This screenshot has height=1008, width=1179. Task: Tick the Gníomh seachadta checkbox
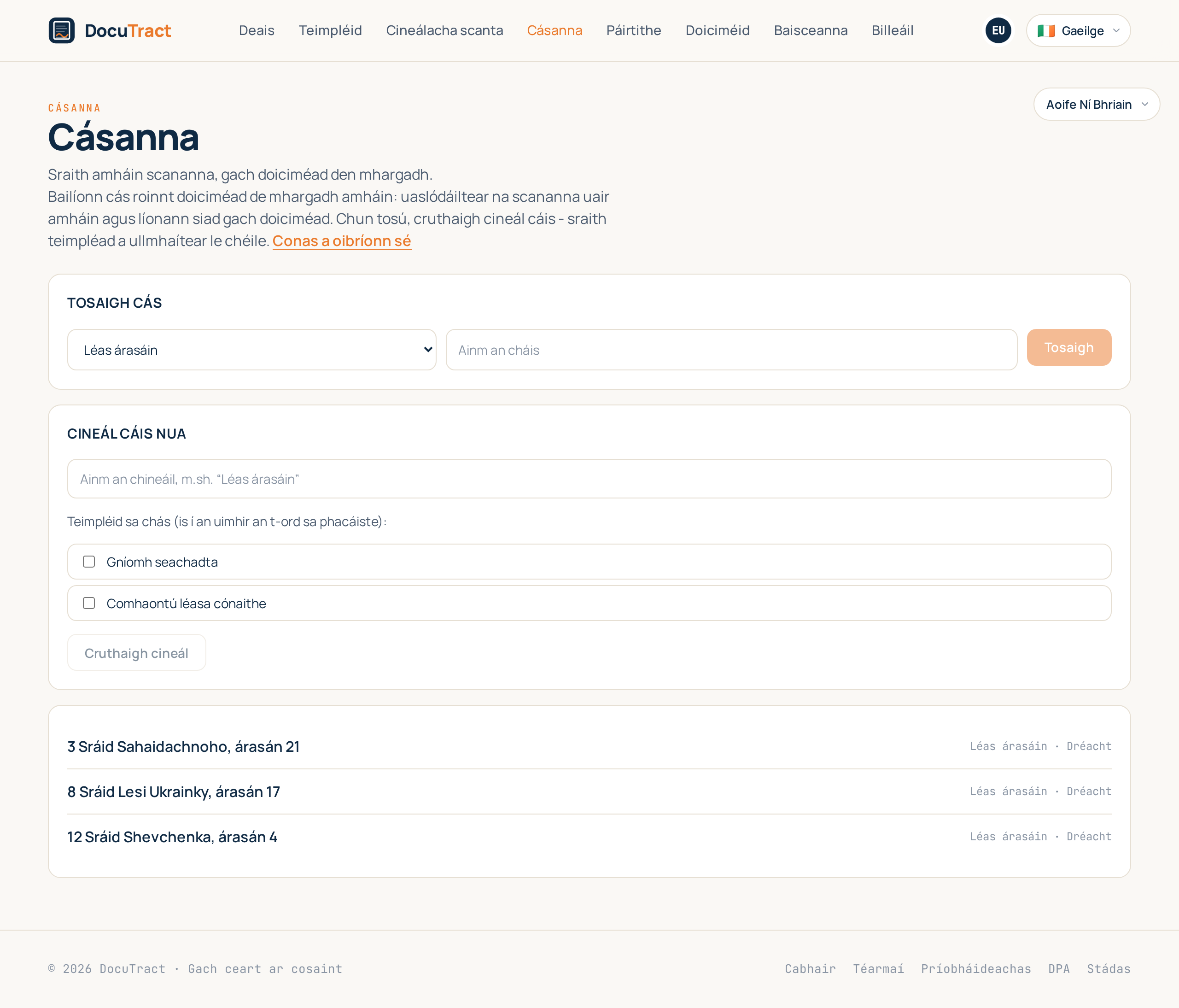tap(89, 562)
